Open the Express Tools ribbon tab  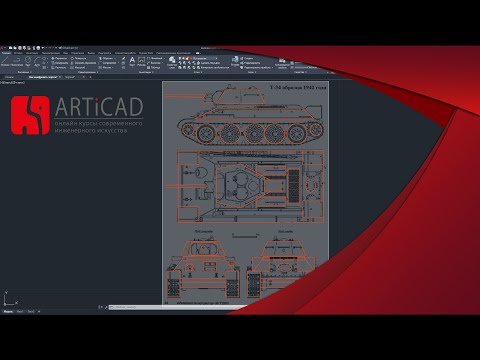pos(146,53)
